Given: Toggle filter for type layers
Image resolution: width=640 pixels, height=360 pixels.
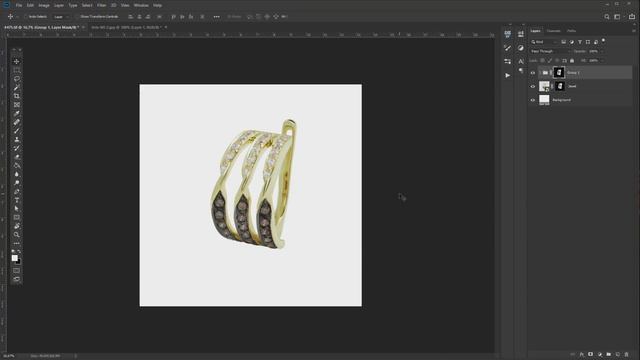Looking at the screenshot, I should 580,42.
